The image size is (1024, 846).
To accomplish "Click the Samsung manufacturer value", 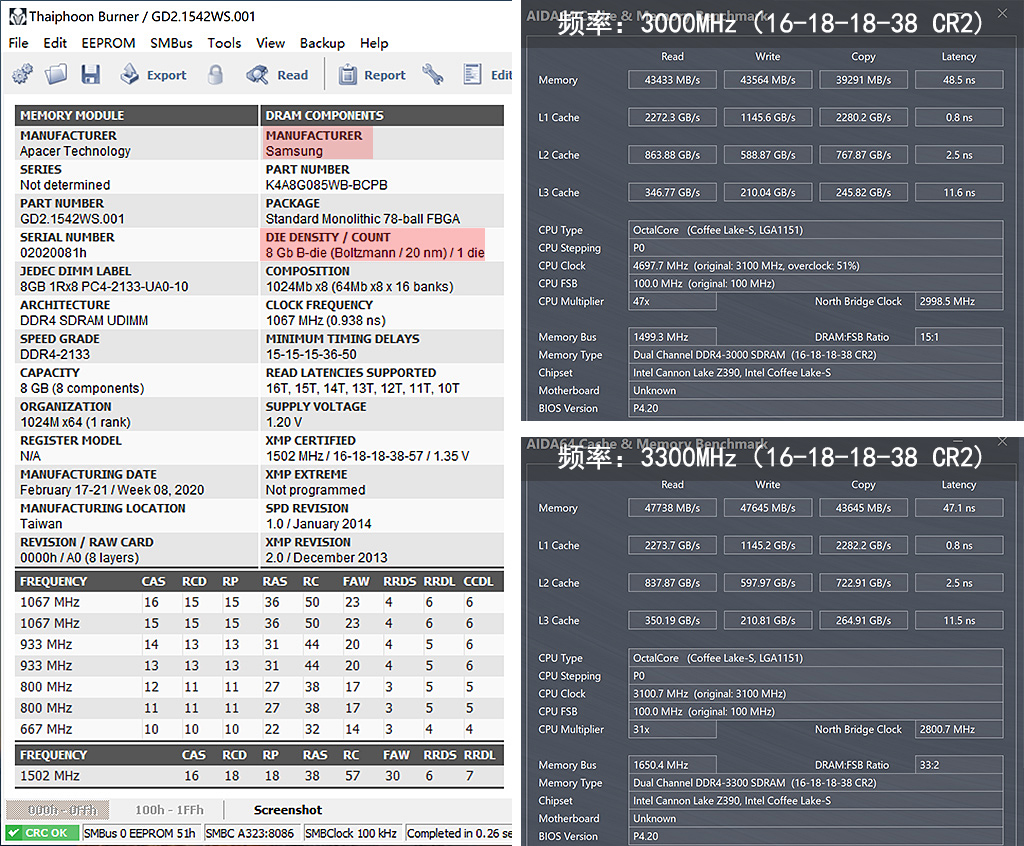I will [x=294, y=151].
